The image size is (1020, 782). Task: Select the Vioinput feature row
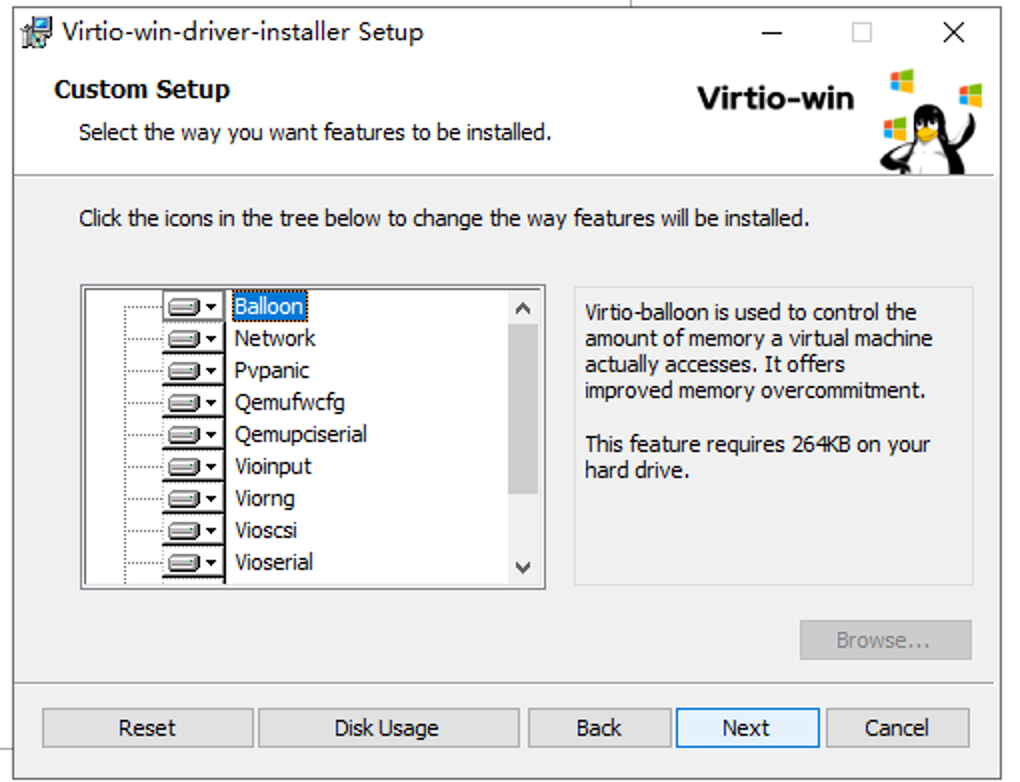pyautogui.click(x=273, y=466)
